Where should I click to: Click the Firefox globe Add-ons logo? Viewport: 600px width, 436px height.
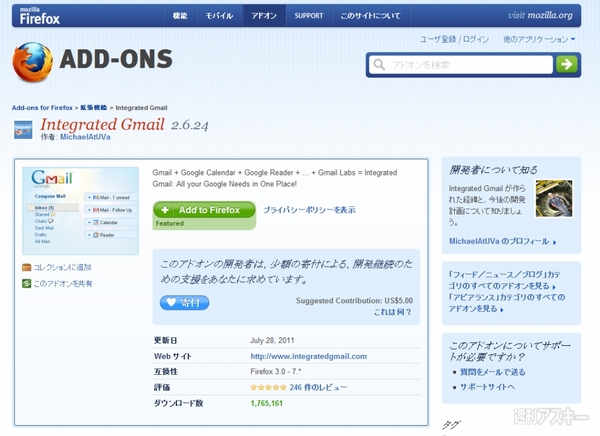tap(33, 62)
